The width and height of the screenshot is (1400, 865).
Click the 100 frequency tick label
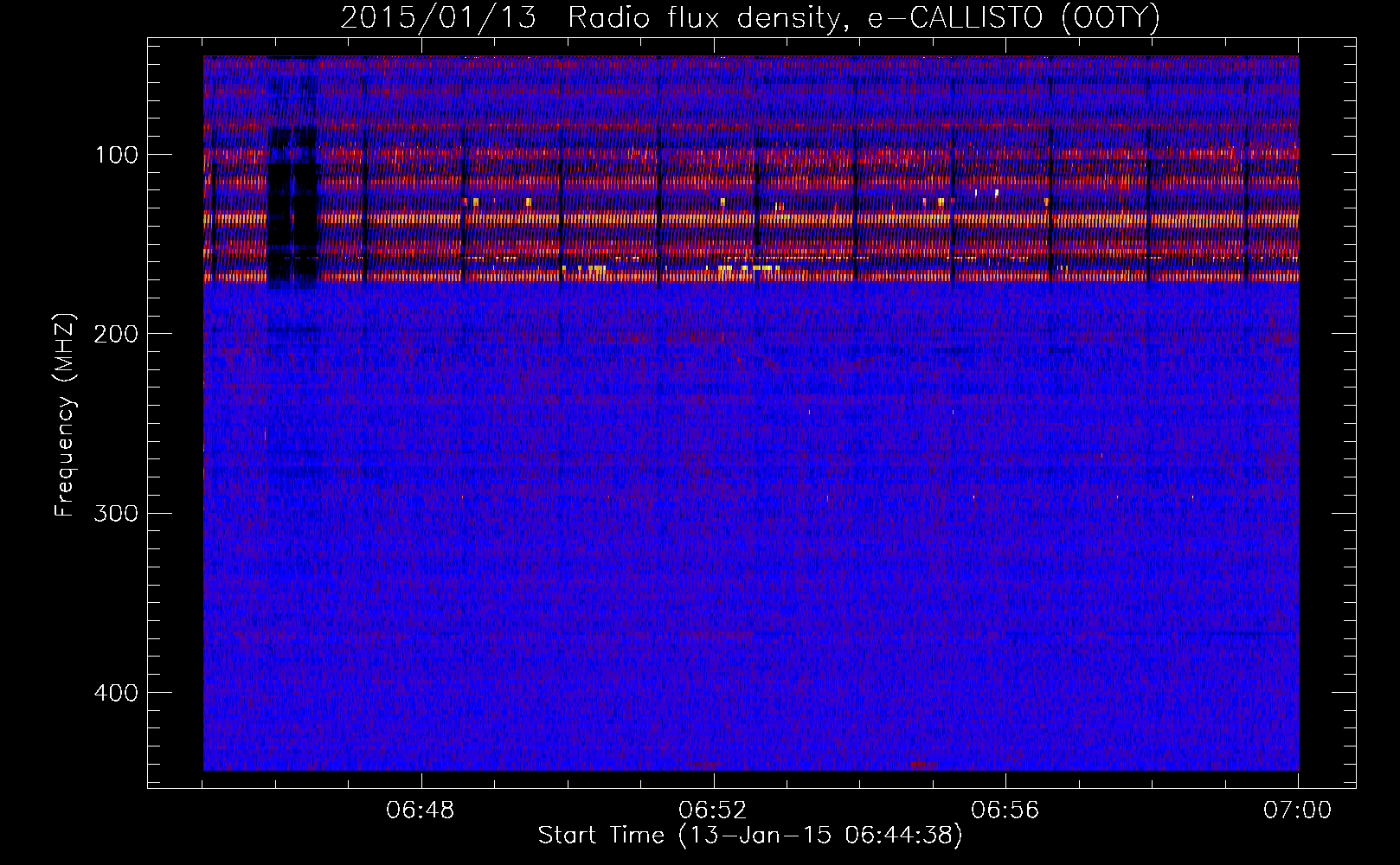(117, 155)
